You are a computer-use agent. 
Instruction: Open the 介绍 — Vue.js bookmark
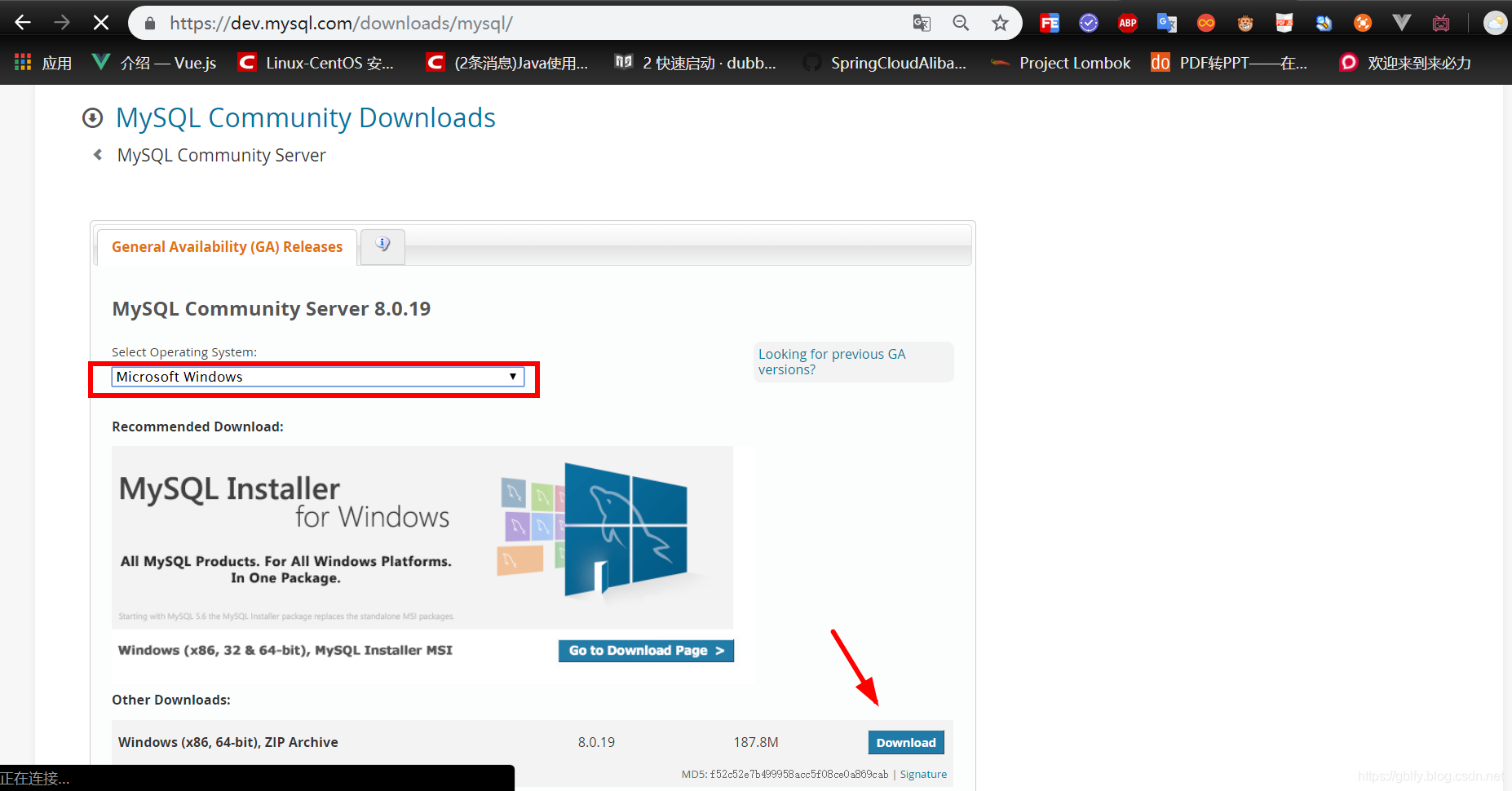154,63
